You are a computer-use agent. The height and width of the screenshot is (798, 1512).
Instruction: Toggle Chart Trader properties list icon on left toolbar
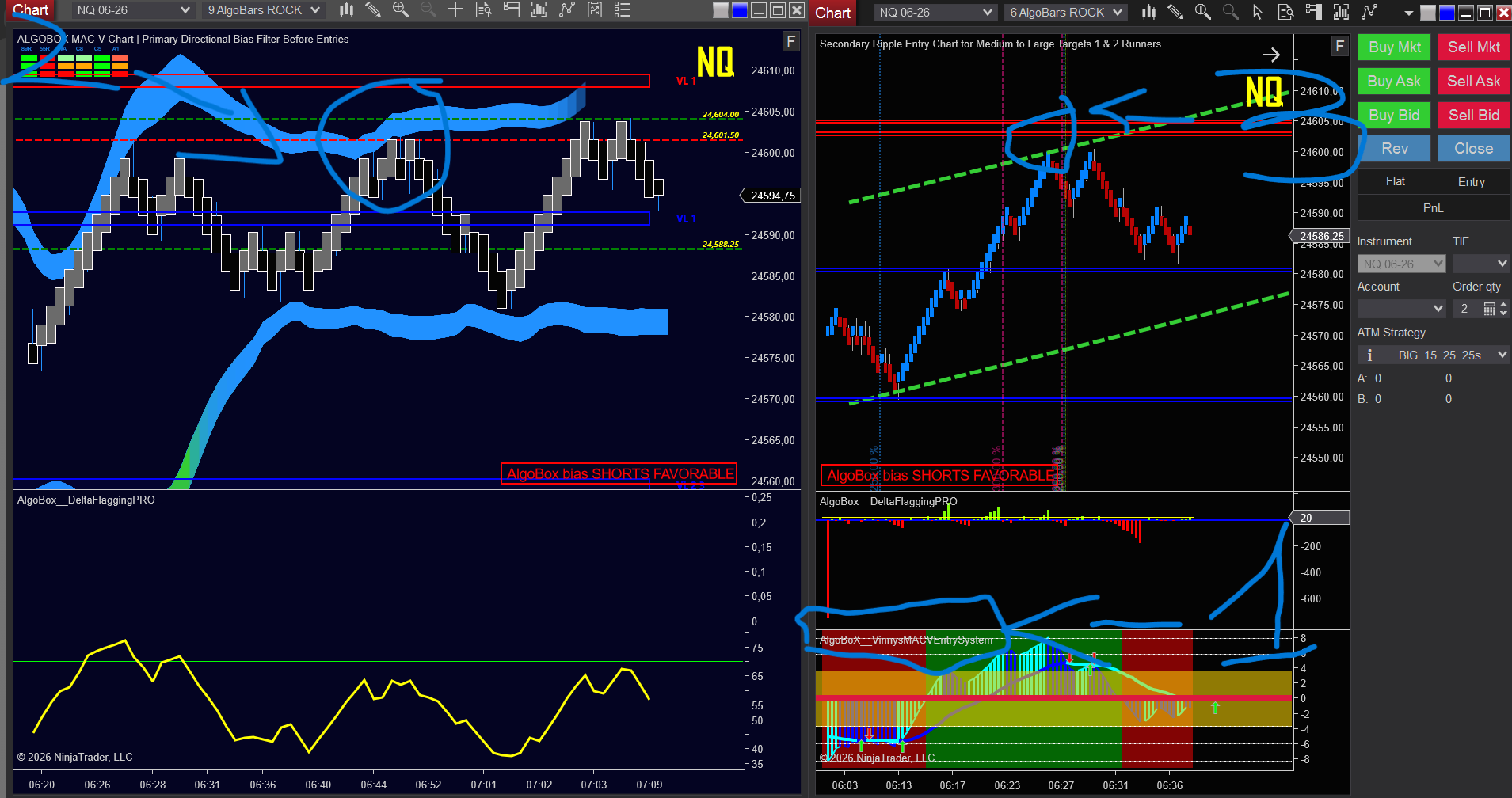point(623,10)
